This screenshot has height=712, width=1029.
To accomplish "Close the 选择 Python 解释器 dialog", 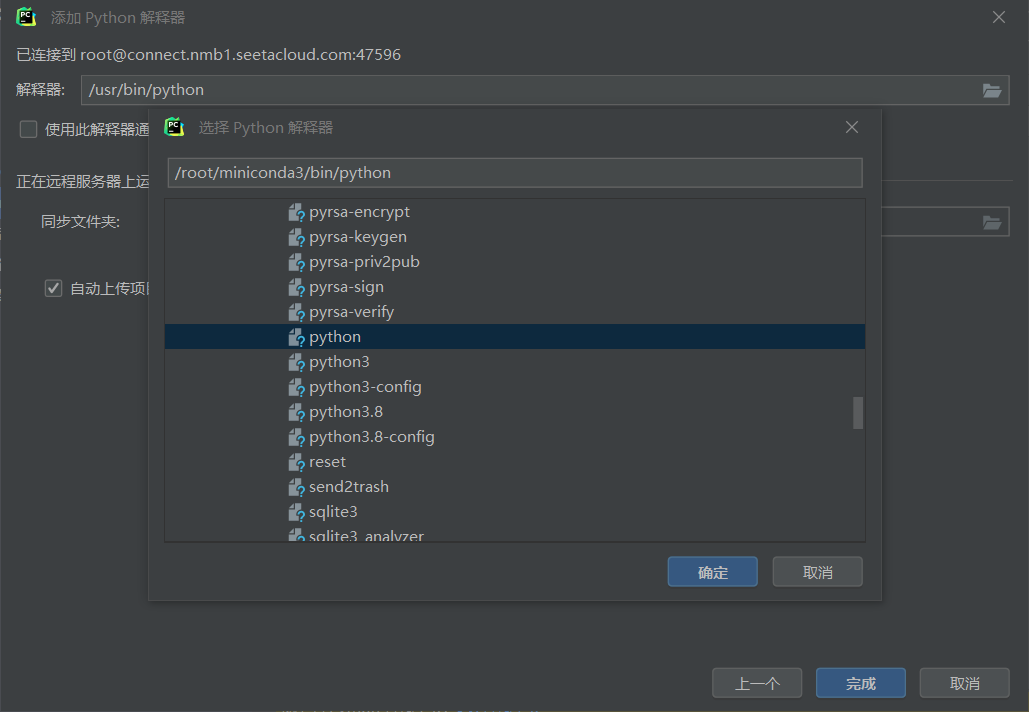I will pyautogui.click(x=852, y=127).
